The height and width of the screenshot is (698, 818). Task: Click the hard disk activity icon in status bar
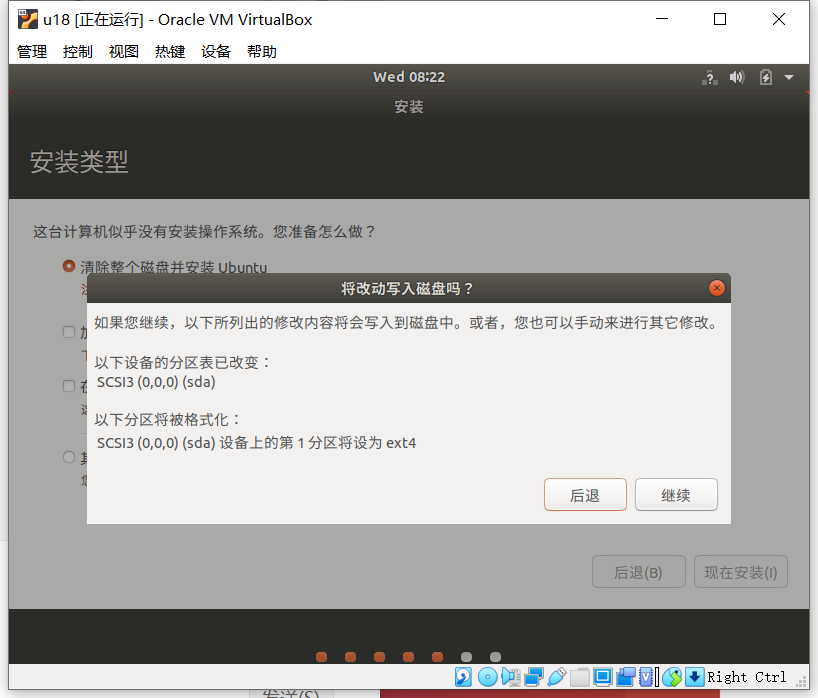coord(463,677)
